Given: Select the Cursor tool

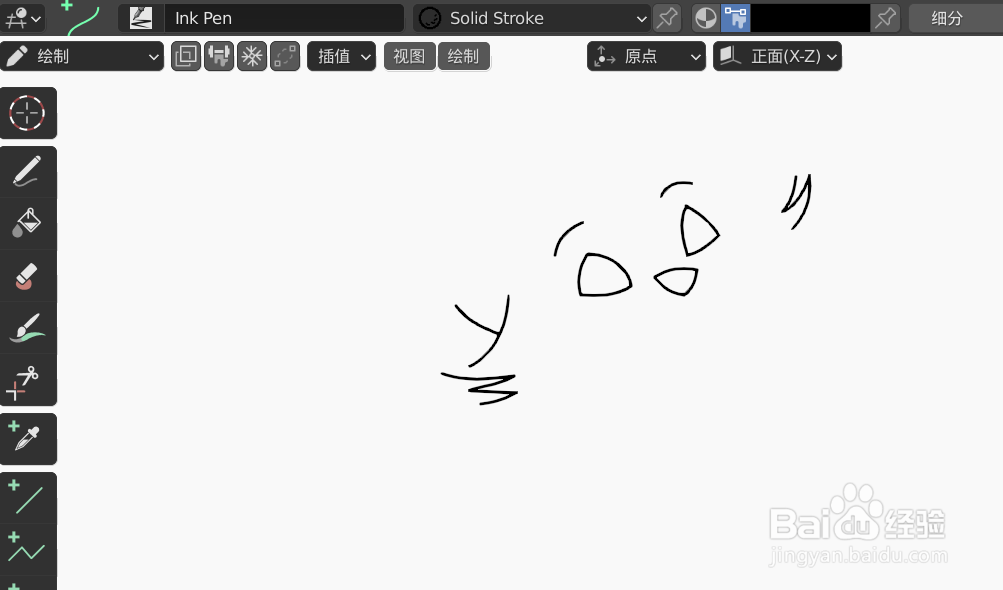Looking at the screenshot, I should click(28, 113).
